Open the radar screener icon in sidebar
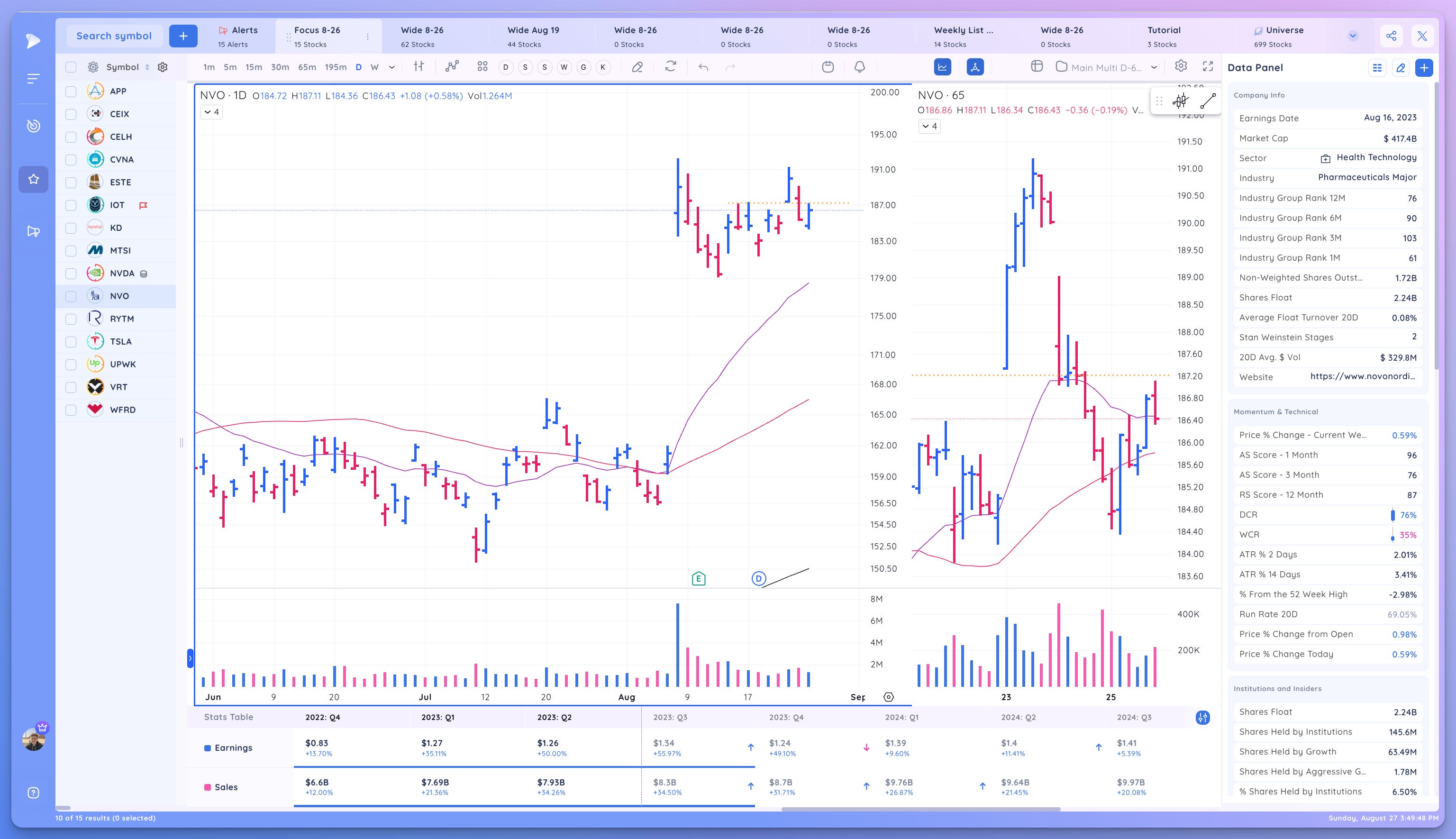The image size is (1456, 839). (x=34, y=126)
